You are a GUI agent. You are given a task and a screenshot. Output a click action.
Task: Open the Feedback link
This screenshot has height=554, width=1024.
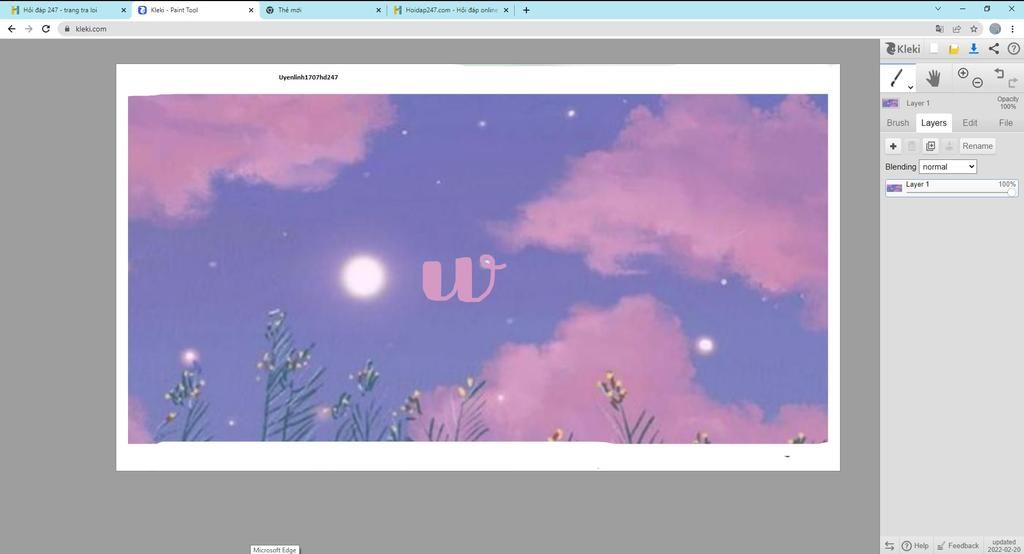click(x=957, y=546)
